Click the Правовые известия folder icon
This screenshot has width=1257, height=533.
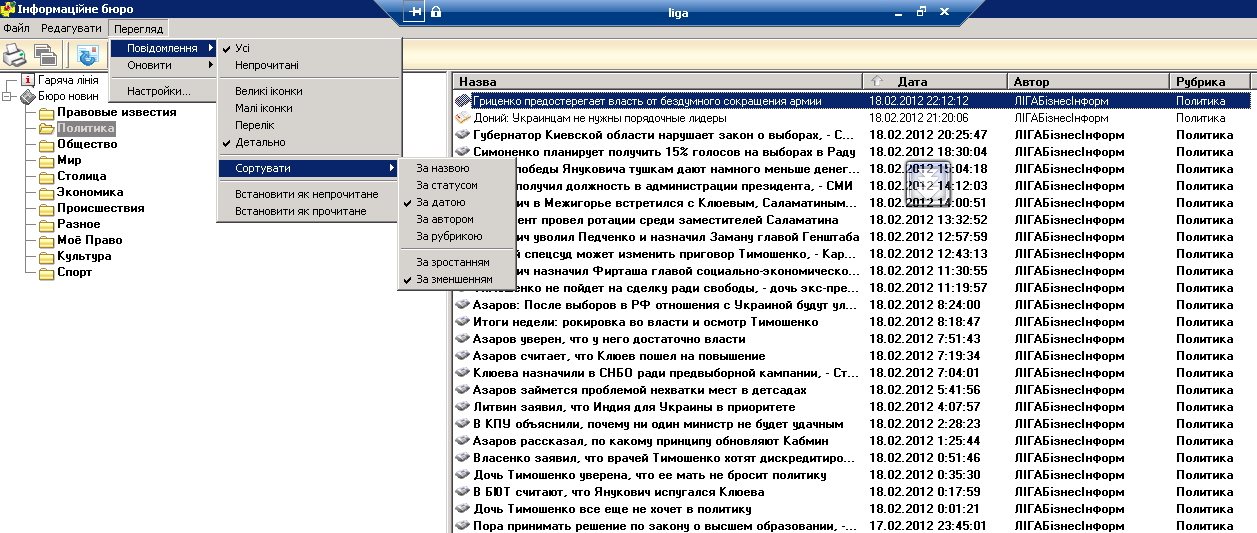[46, 112]
